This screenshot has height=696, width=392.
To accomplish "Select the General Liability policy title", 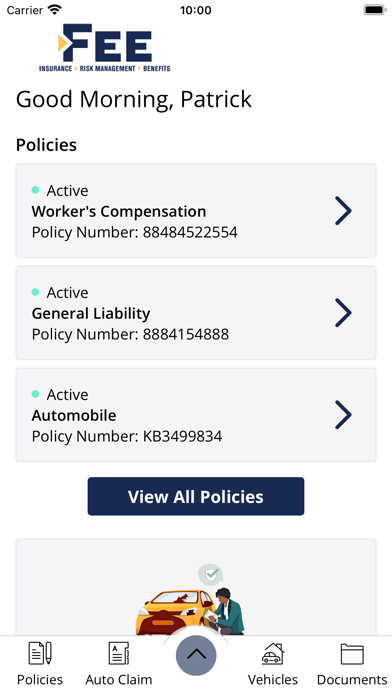I will click(91, 313).
